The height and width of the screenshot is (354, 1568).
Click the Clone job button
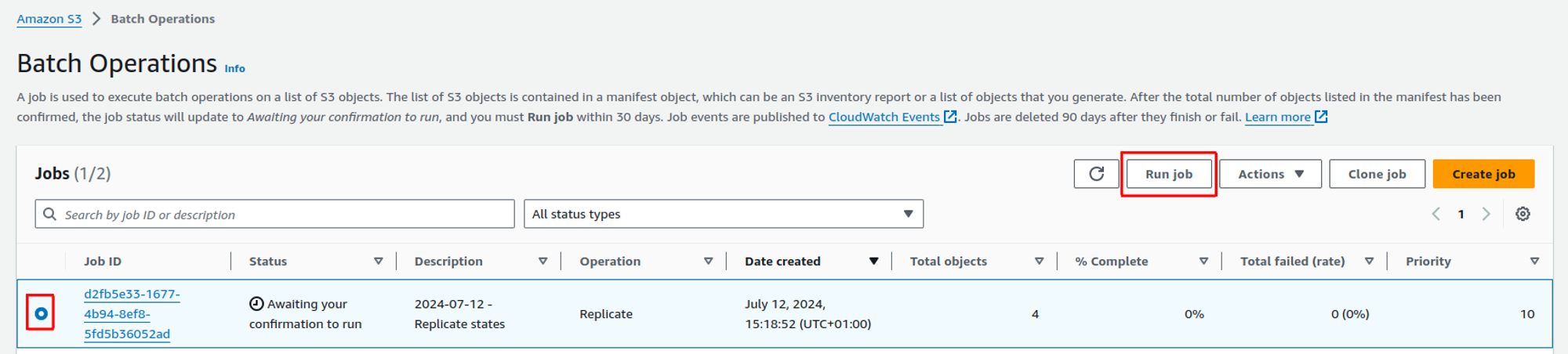click(1377, 174)
